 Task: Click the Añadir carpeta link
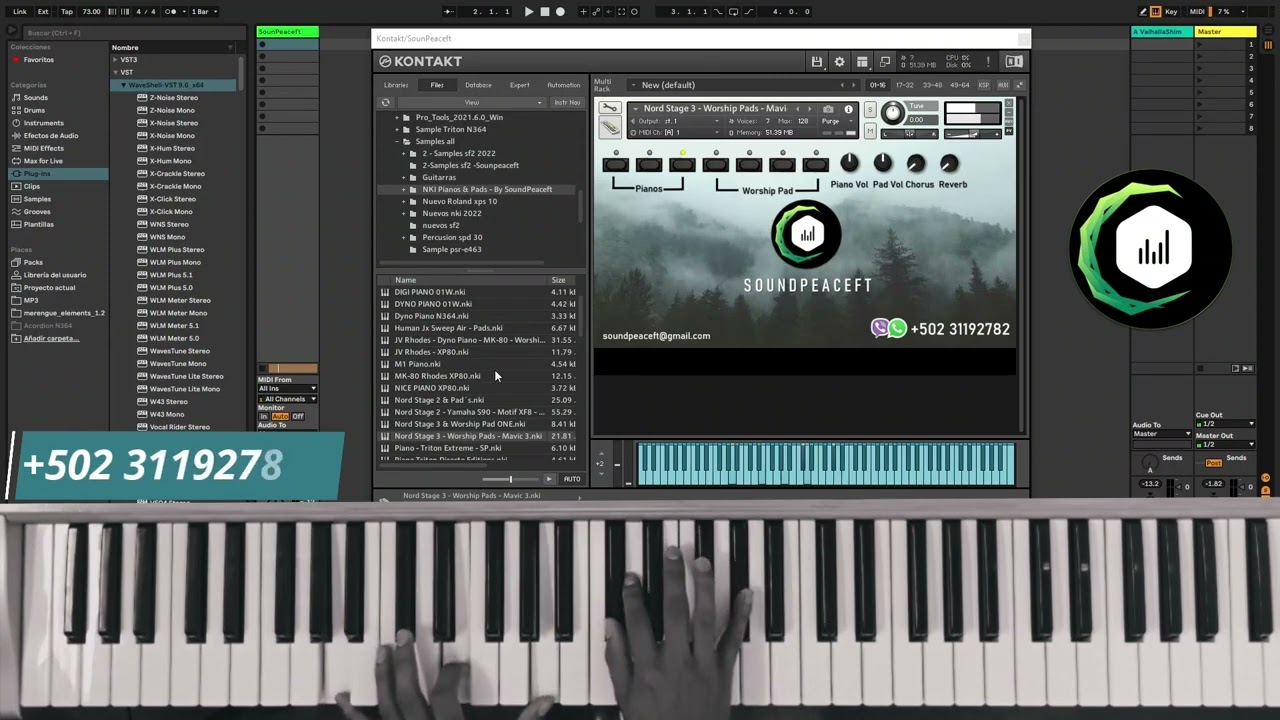pos(50,338)
